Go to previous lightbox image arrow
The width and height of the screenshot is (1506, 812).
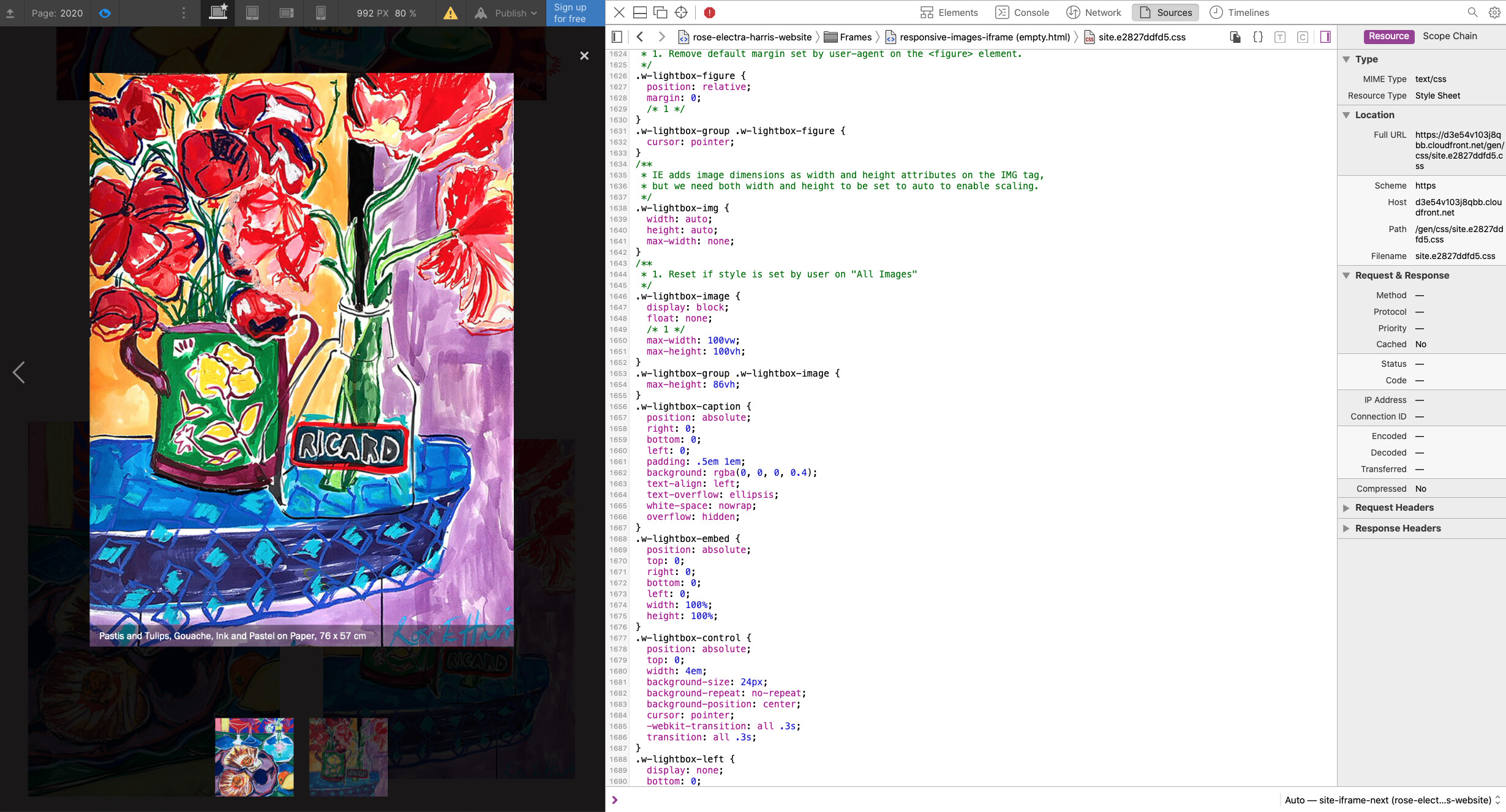(19, 372)
